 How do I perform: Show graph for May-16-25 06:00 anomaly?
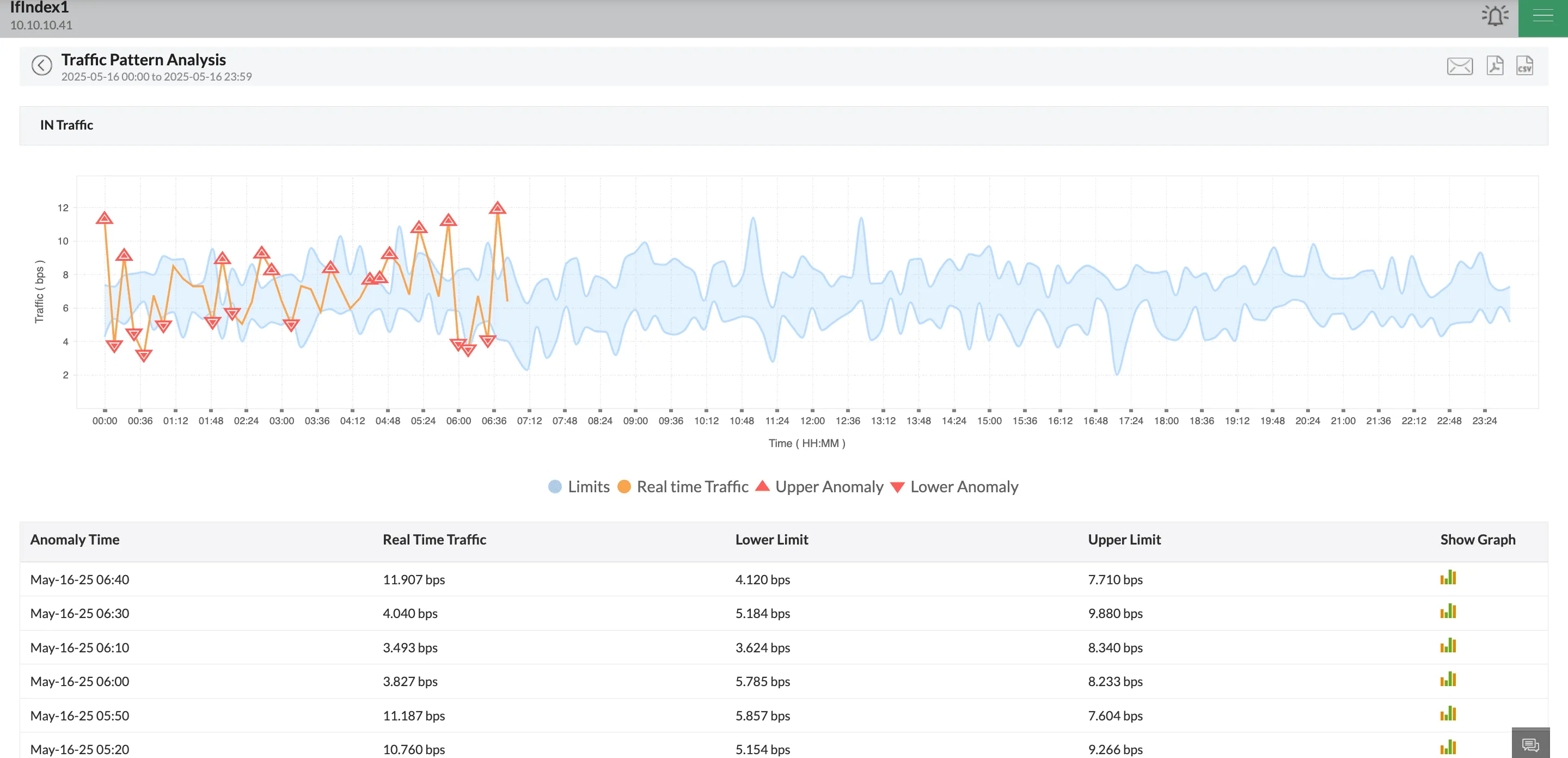click(x=1448, y=680)
